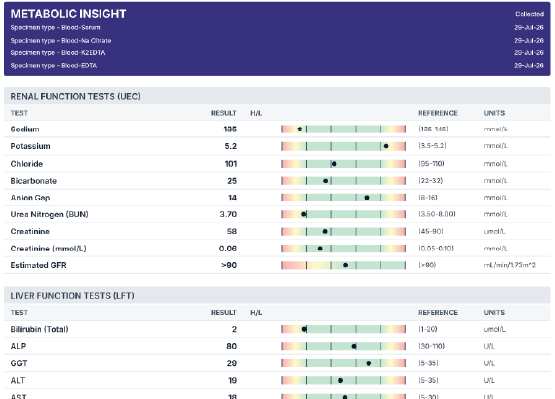Click the Urea Nitrogen reference range (3.50-8.00)
Image resolution: width=555 pixels, height=399 pixels.
(x=437, y=214)
